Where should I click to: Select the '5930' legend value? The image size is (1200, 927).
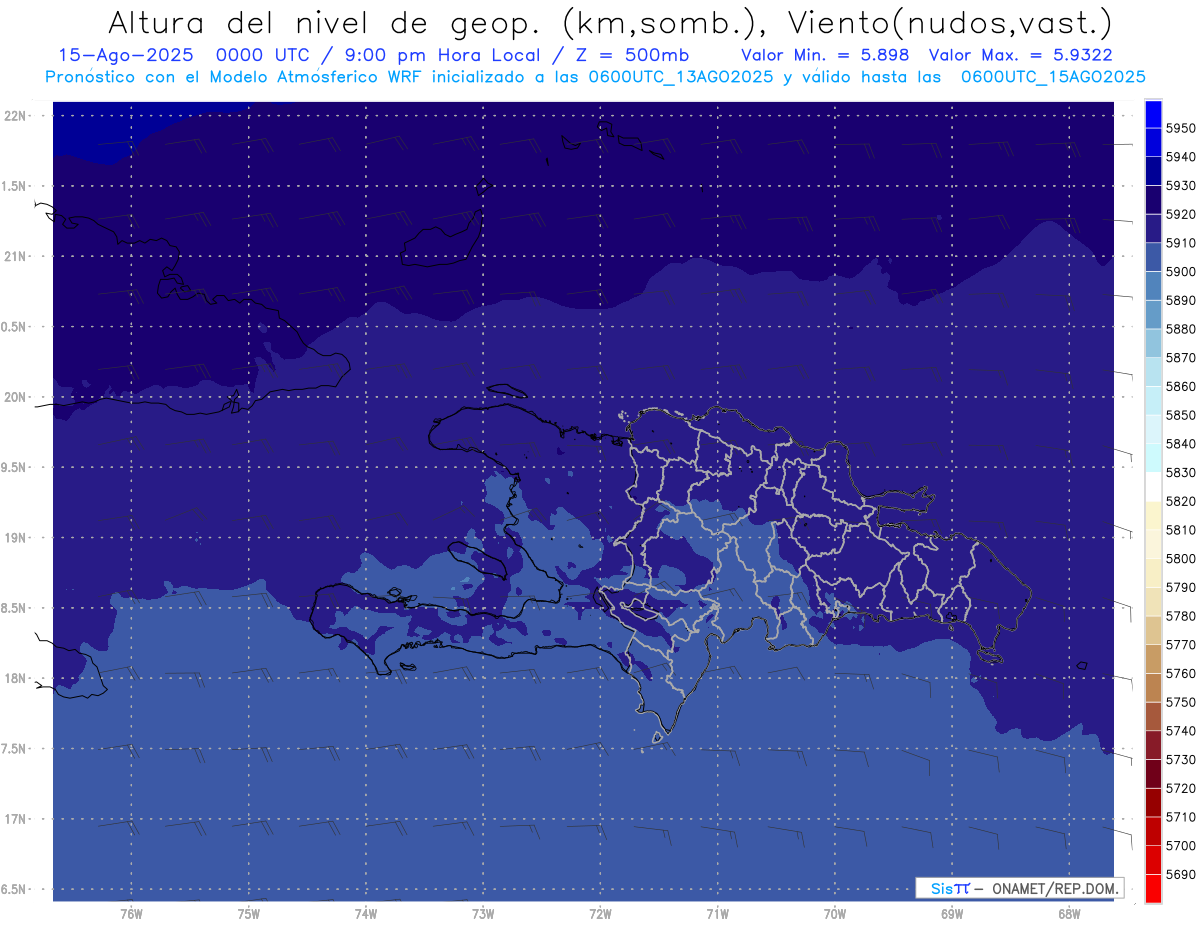click(x=1182, y=185)
